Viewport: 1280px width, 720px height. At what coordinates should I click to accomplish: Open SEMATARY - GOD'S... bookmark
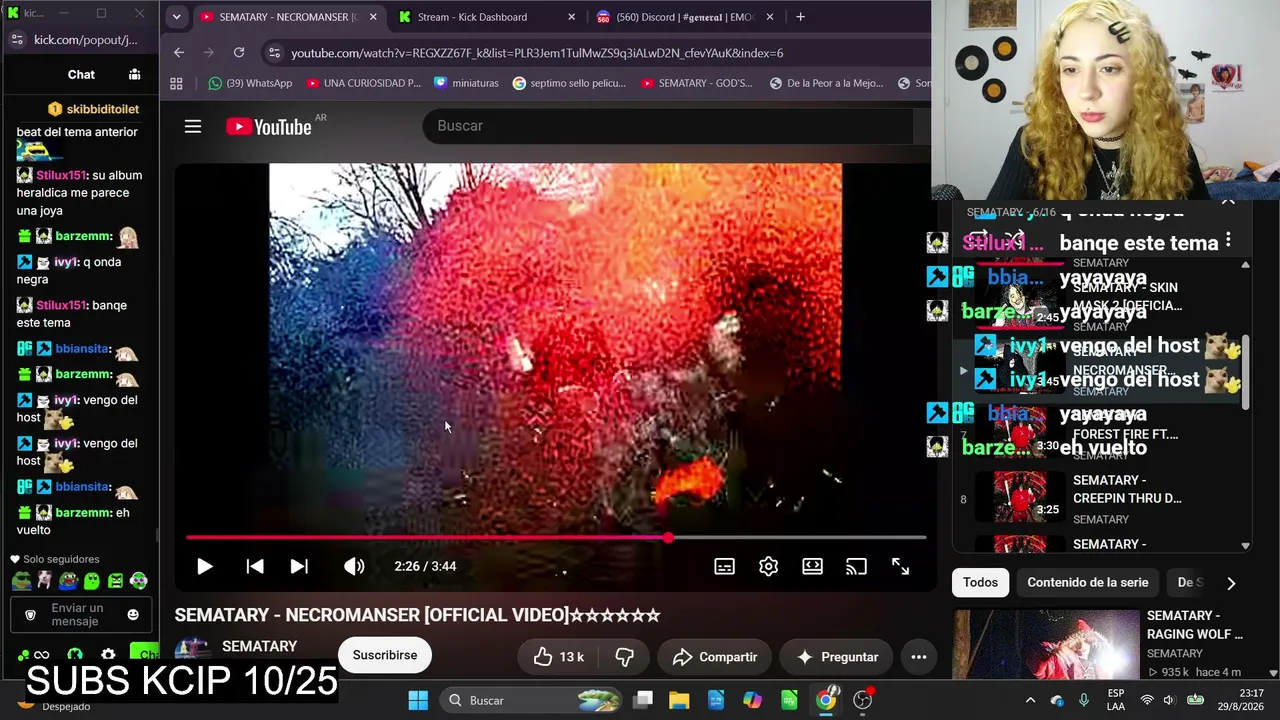pyautogui.click(x=697, y=84)
